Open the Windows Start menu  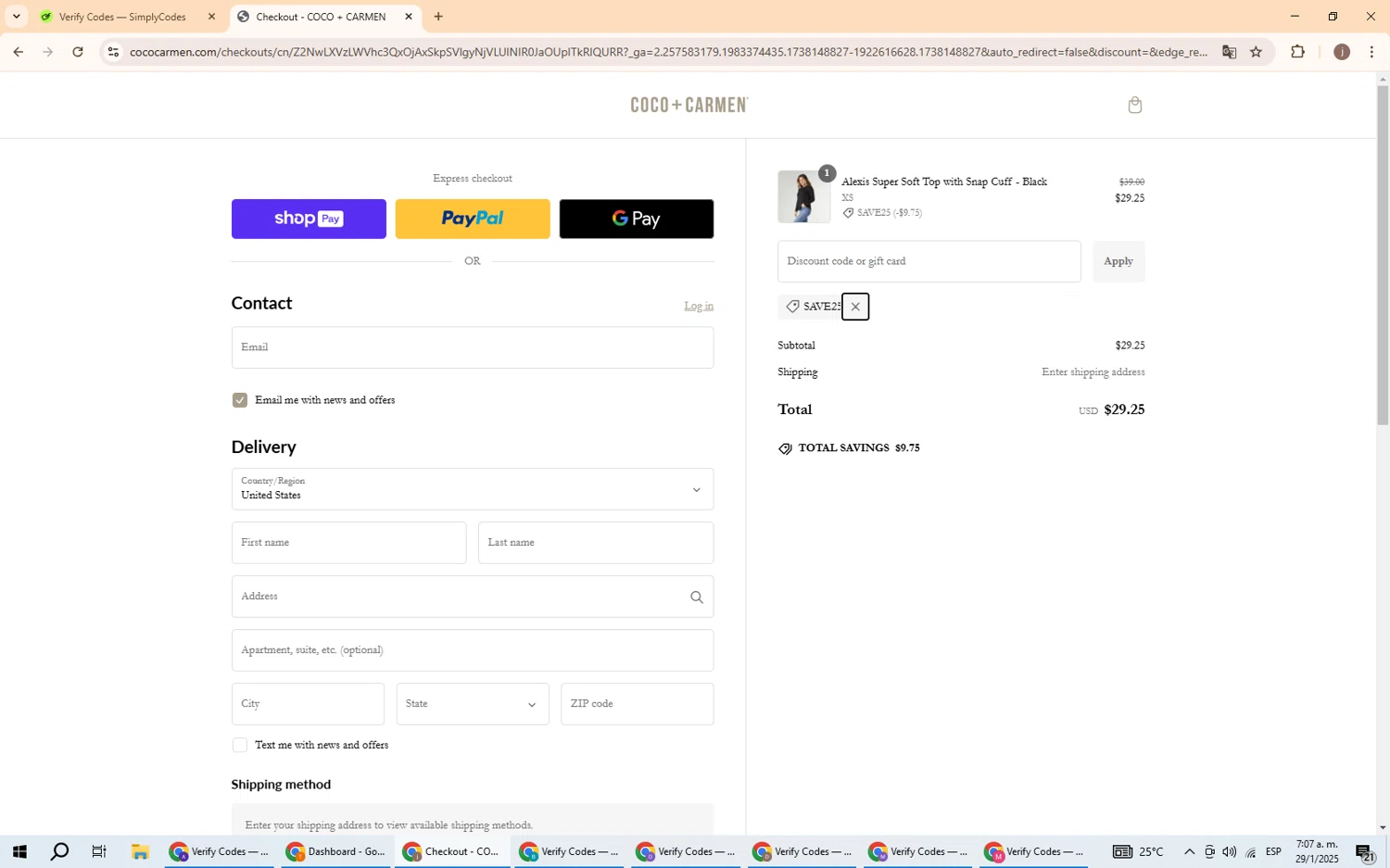tap(19, 852)
